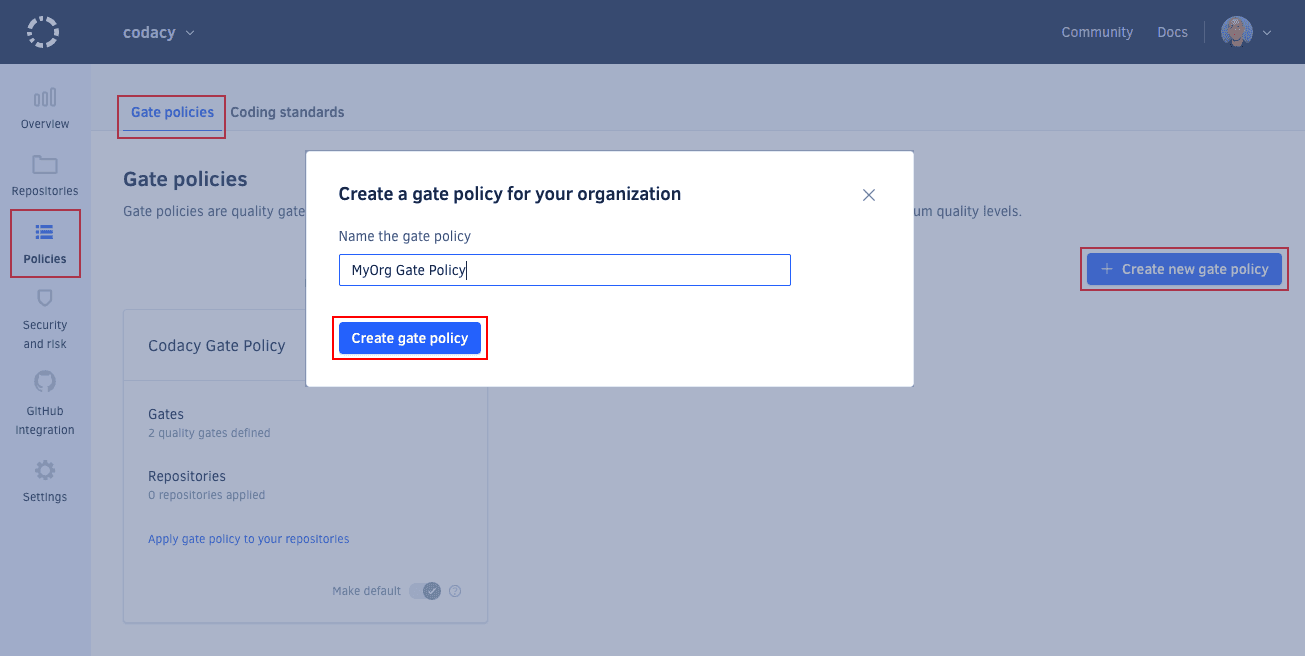Screen dimensions: 1305x656
Task: Click the Codacy logo in the top bar
Action: click(x=42, y=31)
